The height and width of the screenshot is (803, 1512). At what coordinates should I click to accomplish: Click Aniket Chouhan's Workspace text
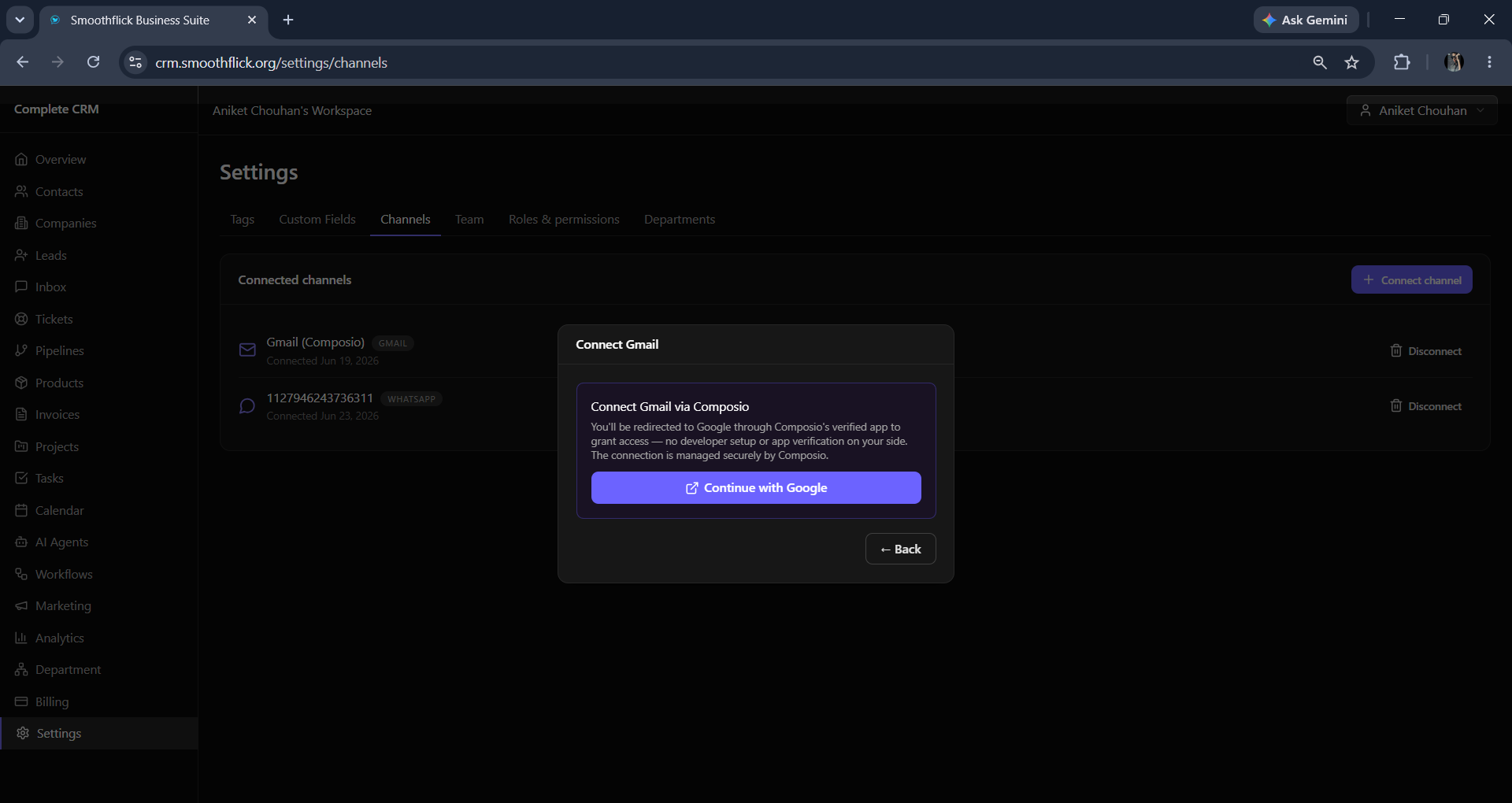tap(292, 111)
